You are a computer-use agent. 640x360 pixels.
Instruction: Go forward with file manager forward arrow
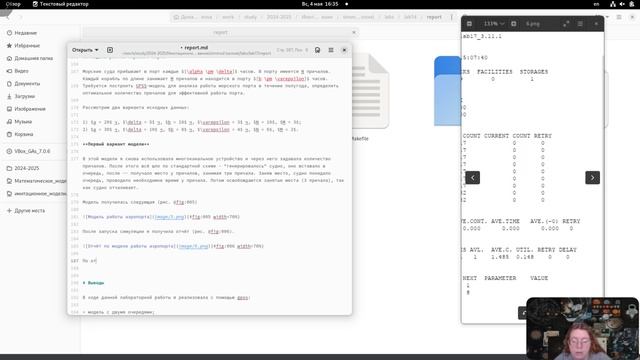(x=20, y=17)
